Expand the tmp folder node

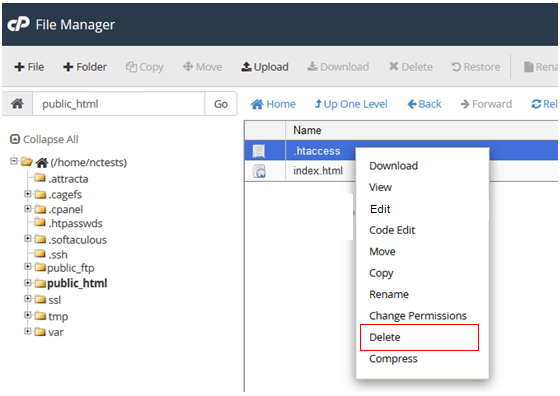pos(28,315)
